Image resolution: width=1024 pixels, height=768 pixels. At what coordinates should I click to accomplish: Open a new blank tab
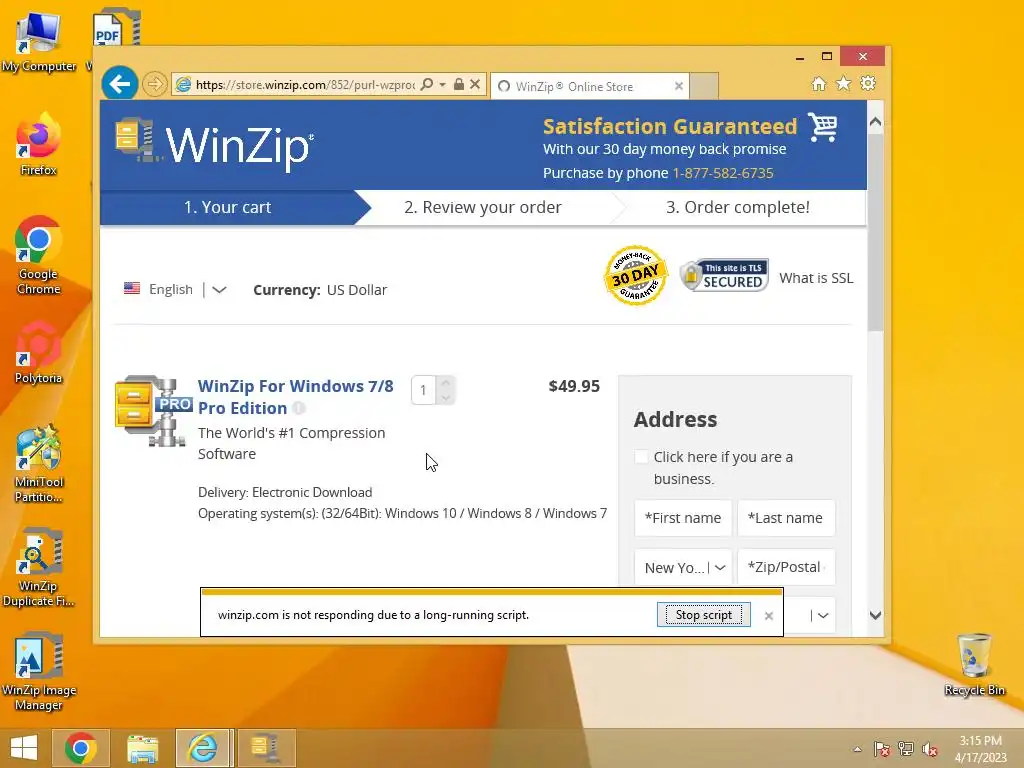coord(704,86)
